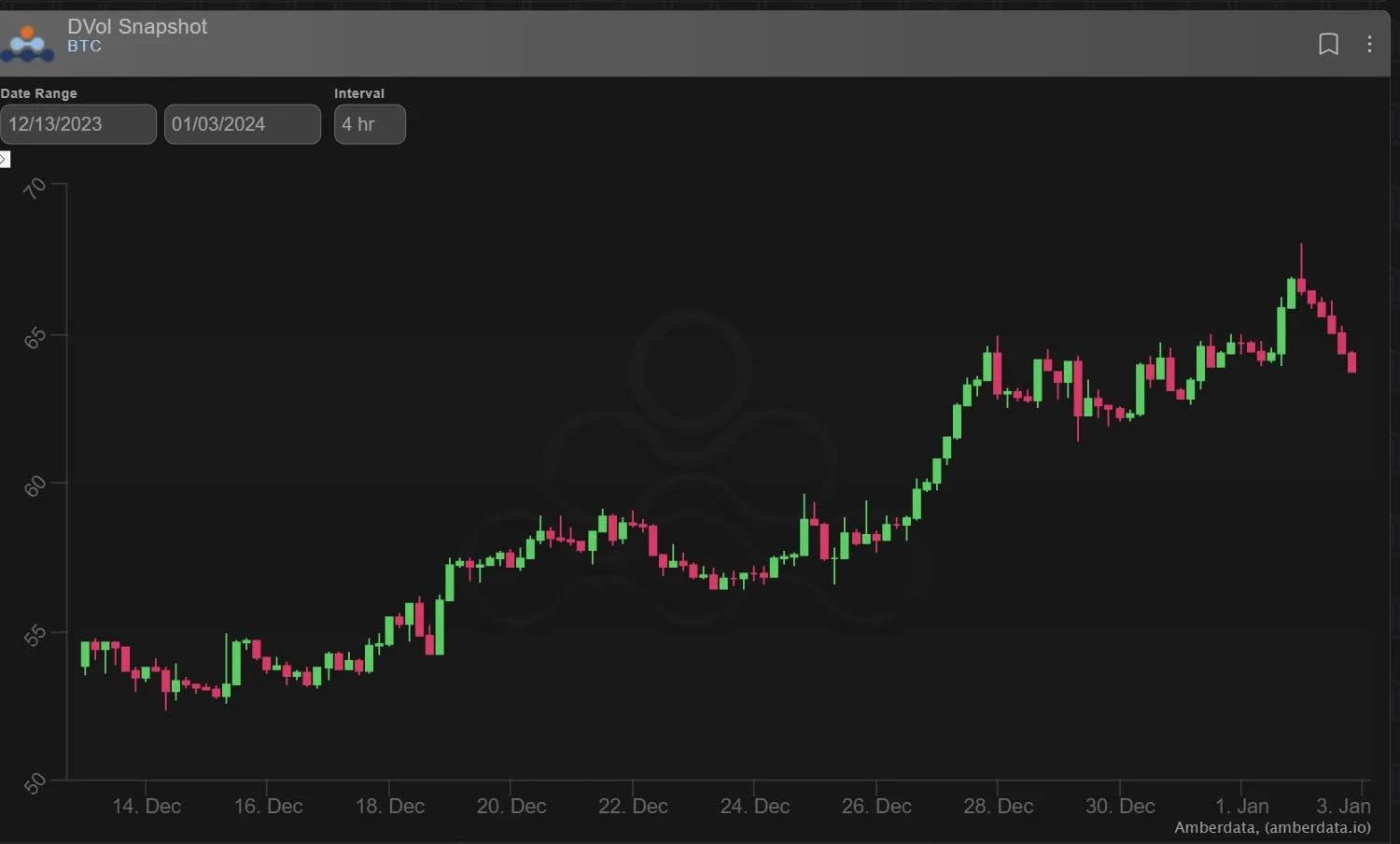Click the Date Range label

[x=39, y=93]
